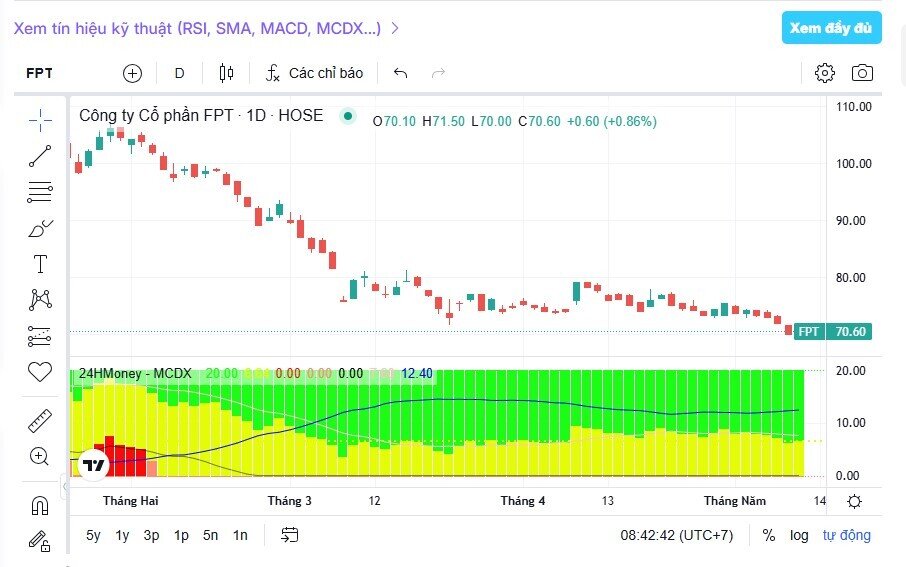Set time range to 3p
The width and height of the screenshot is (906, 567).
151,535
